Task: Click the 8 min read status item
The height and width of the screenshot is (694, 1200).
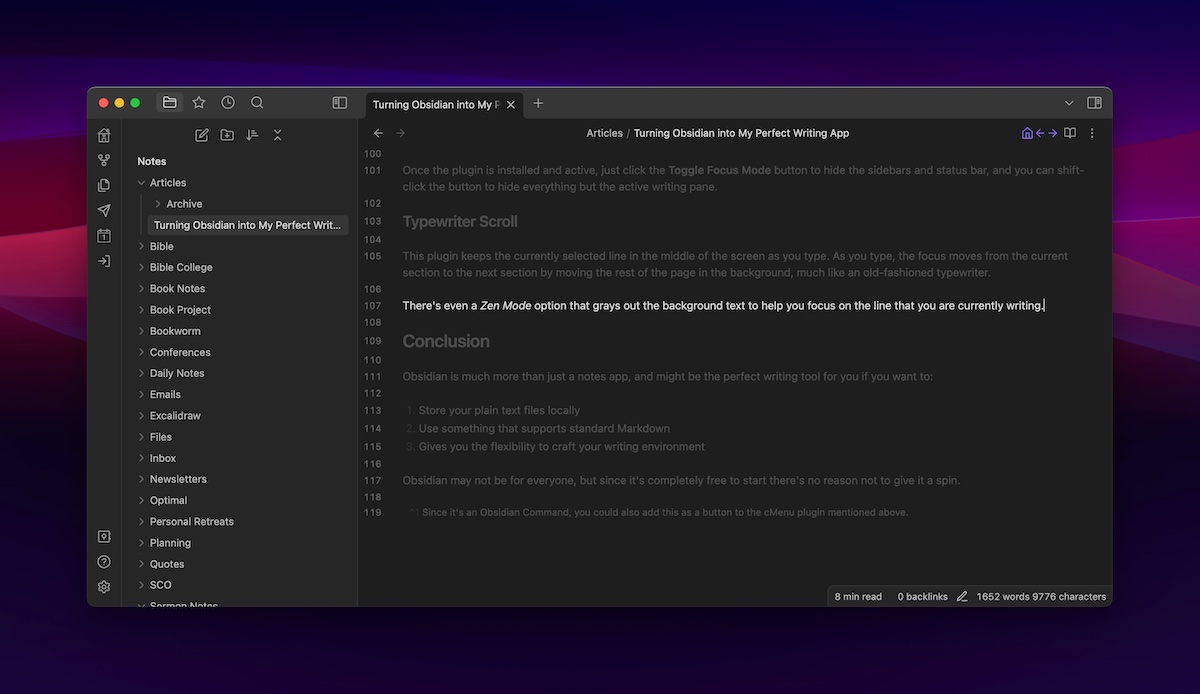Action: click(858, 597)
